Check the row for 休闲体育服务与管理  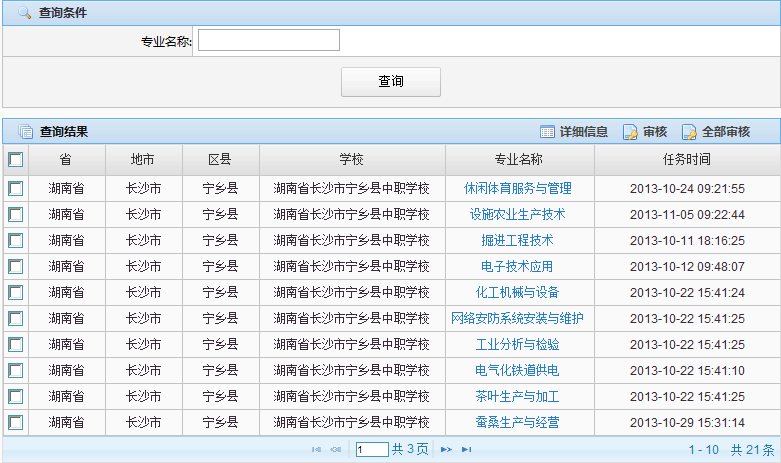click(15, 188)
